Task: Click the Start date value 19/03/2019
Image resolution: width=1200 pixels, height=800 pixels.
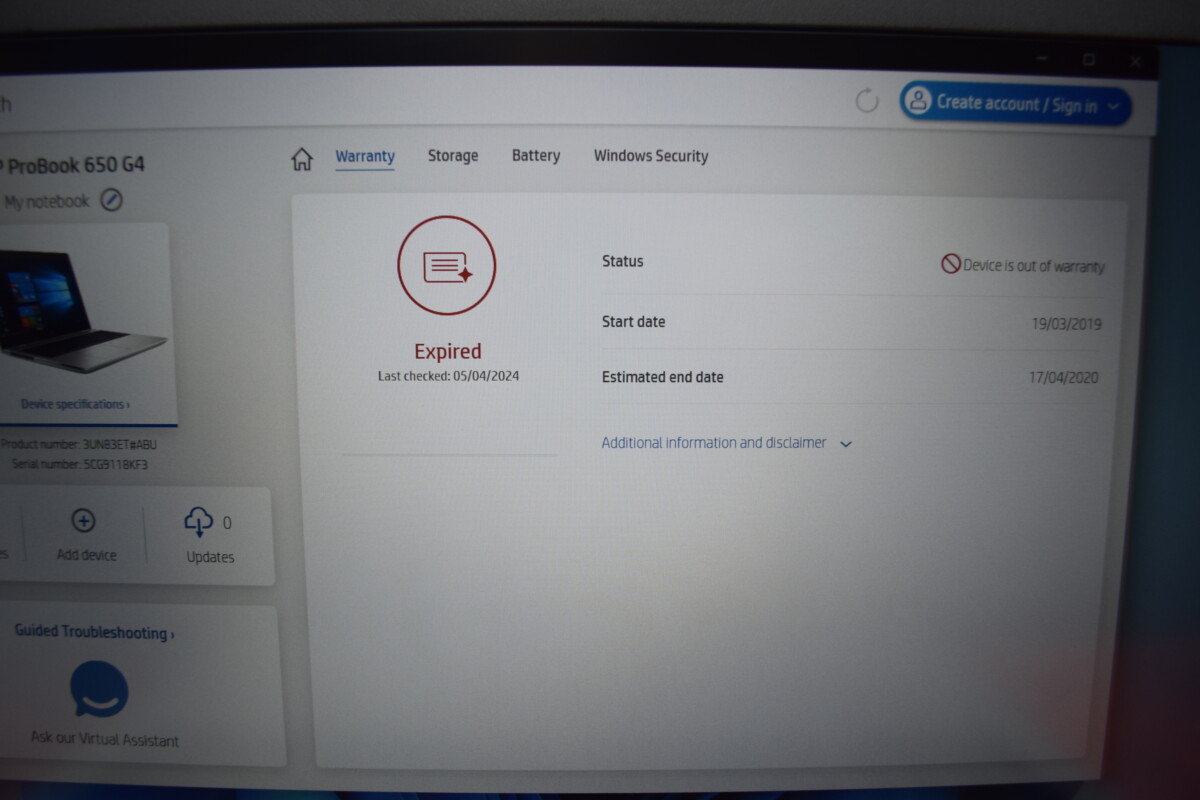Action: point(1066,325)
